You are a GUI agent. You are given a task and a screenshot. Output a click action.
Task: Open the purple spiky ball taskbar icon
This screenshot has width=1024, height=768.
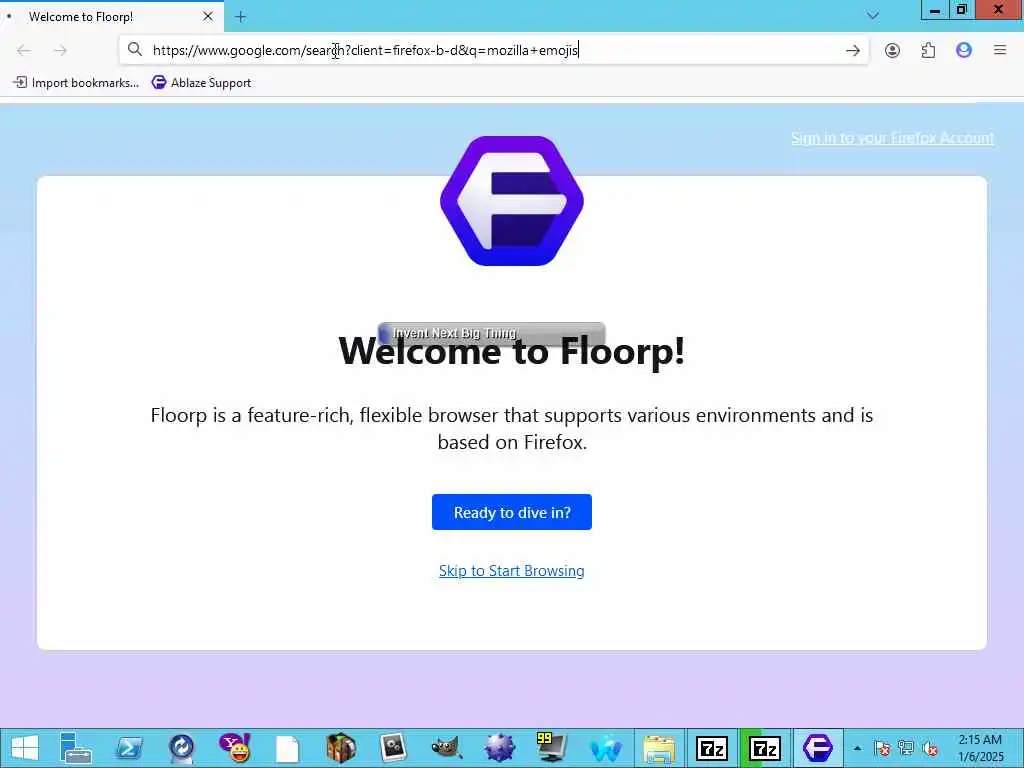(500, 748)
